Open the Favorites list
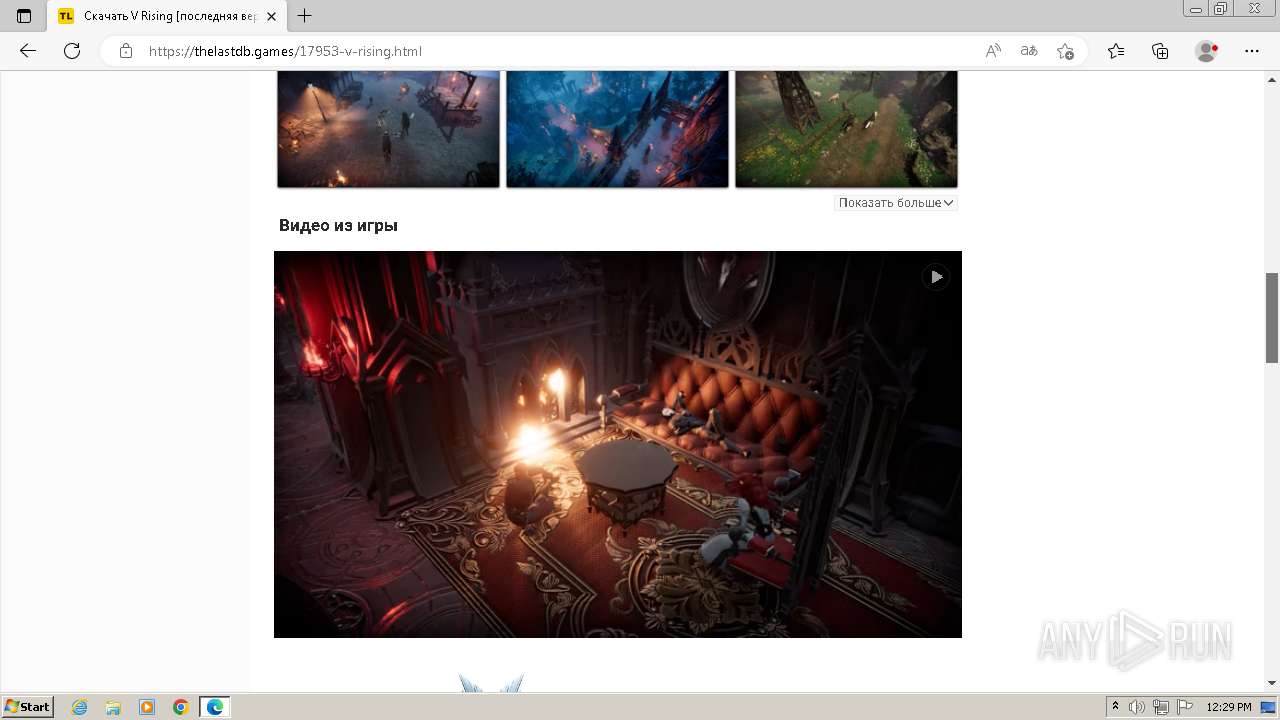1280x720 pixels. (x=1116, y=51)
